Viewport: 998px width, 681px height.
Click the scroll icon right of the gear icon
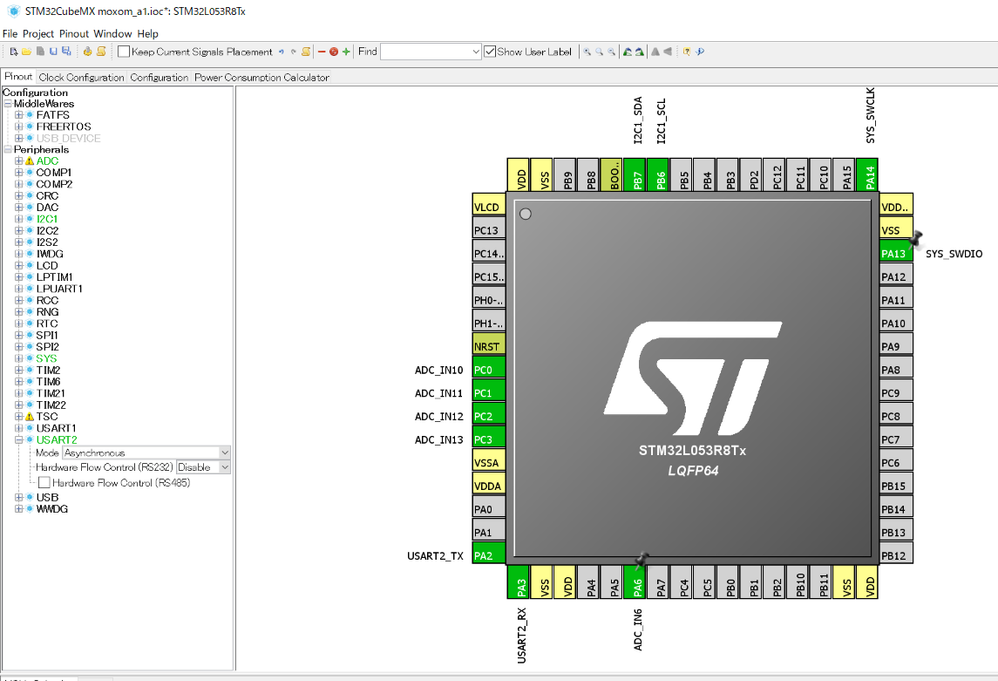click(101, 52)
